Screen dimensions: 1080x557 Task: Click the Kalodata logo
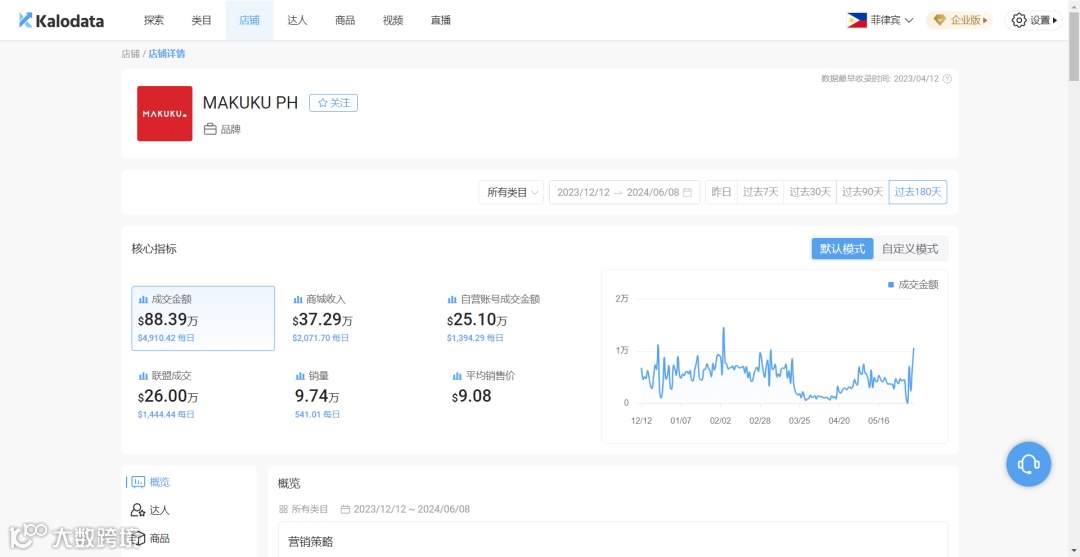pos(61,20)
